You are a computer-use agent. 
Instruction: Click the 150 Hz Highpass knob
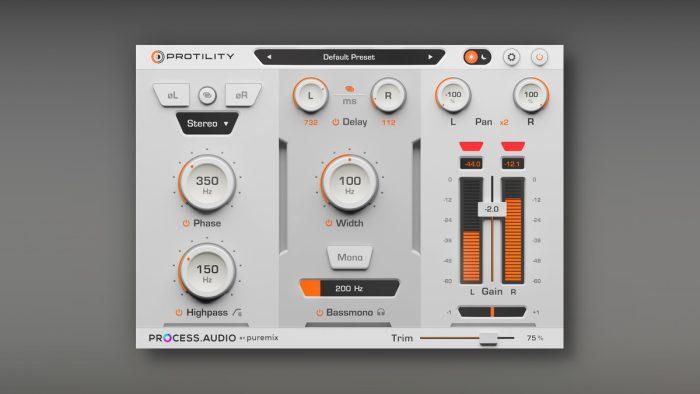pos(207,271)
